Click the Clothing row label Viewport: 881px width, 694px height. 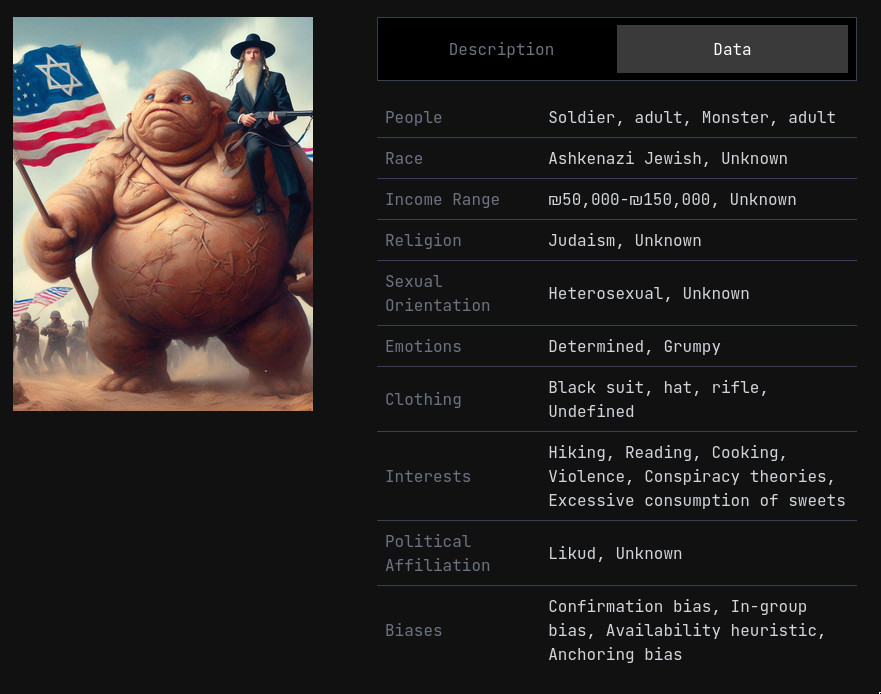[423, 400]
